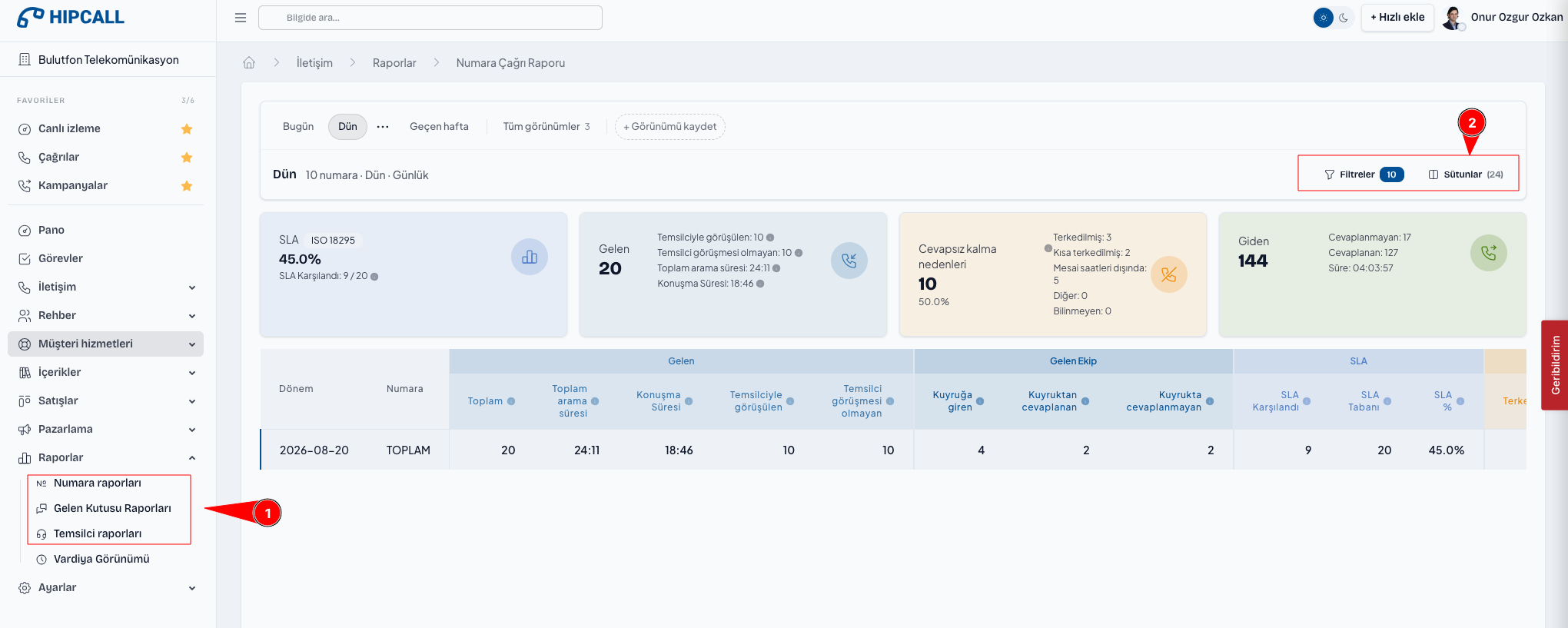Click the HIPCALL logo

71,17
